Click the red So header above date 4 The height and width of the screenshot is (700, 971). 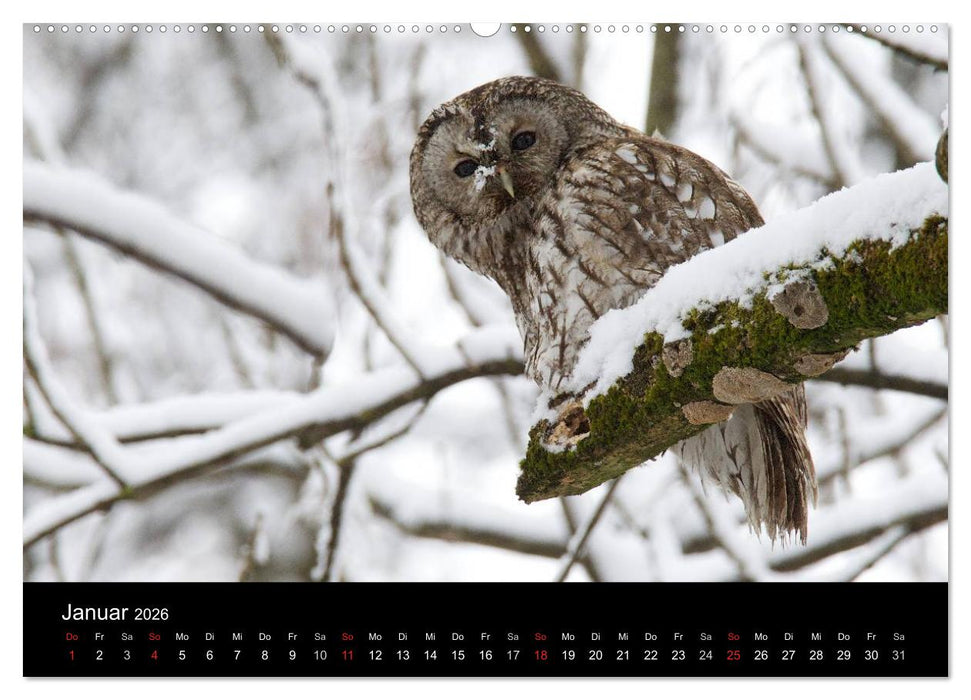(x=152, y=636)
